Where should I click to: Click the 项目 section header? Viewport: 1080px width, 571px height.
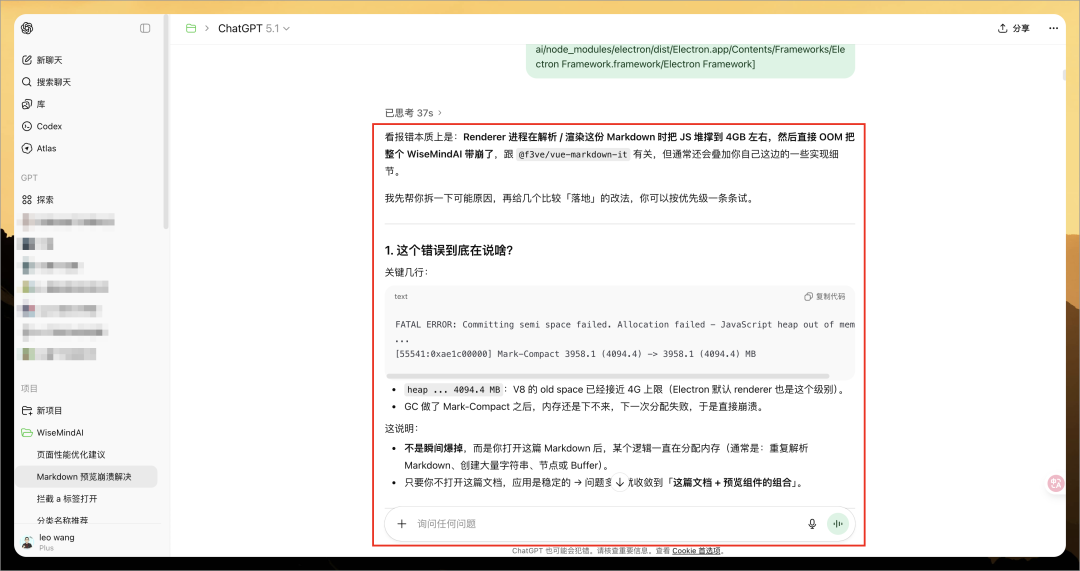coord(30,388)
